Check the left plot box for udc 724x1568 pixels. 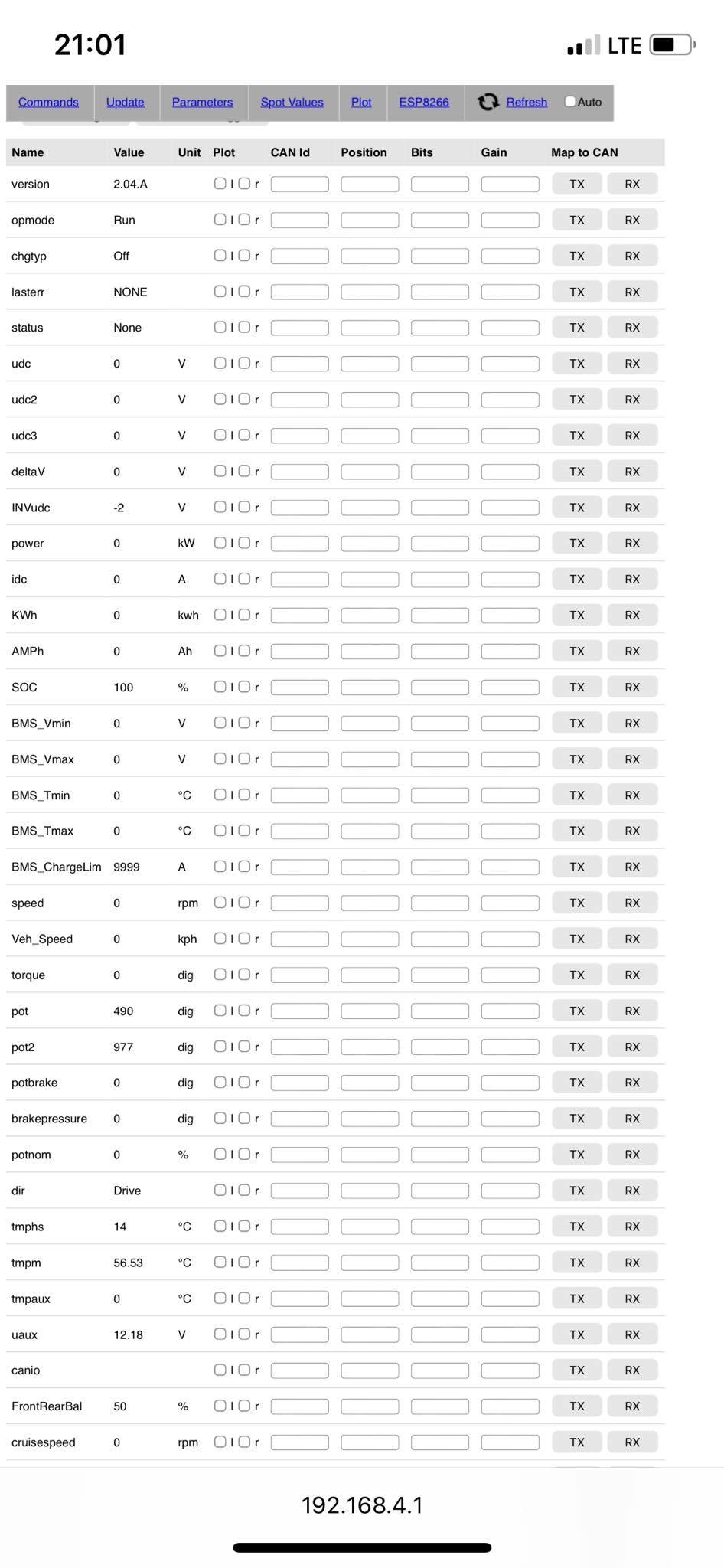[x=220, y=363]
